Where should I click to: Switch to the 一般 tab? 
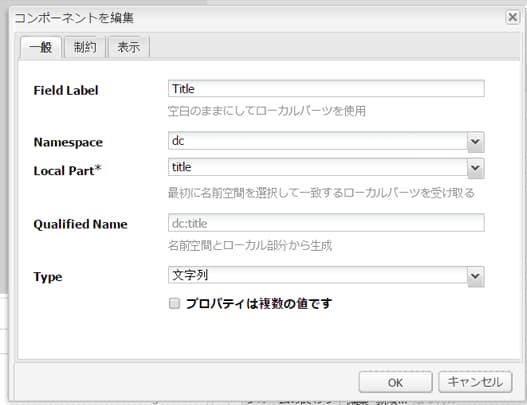pos(41,47)
